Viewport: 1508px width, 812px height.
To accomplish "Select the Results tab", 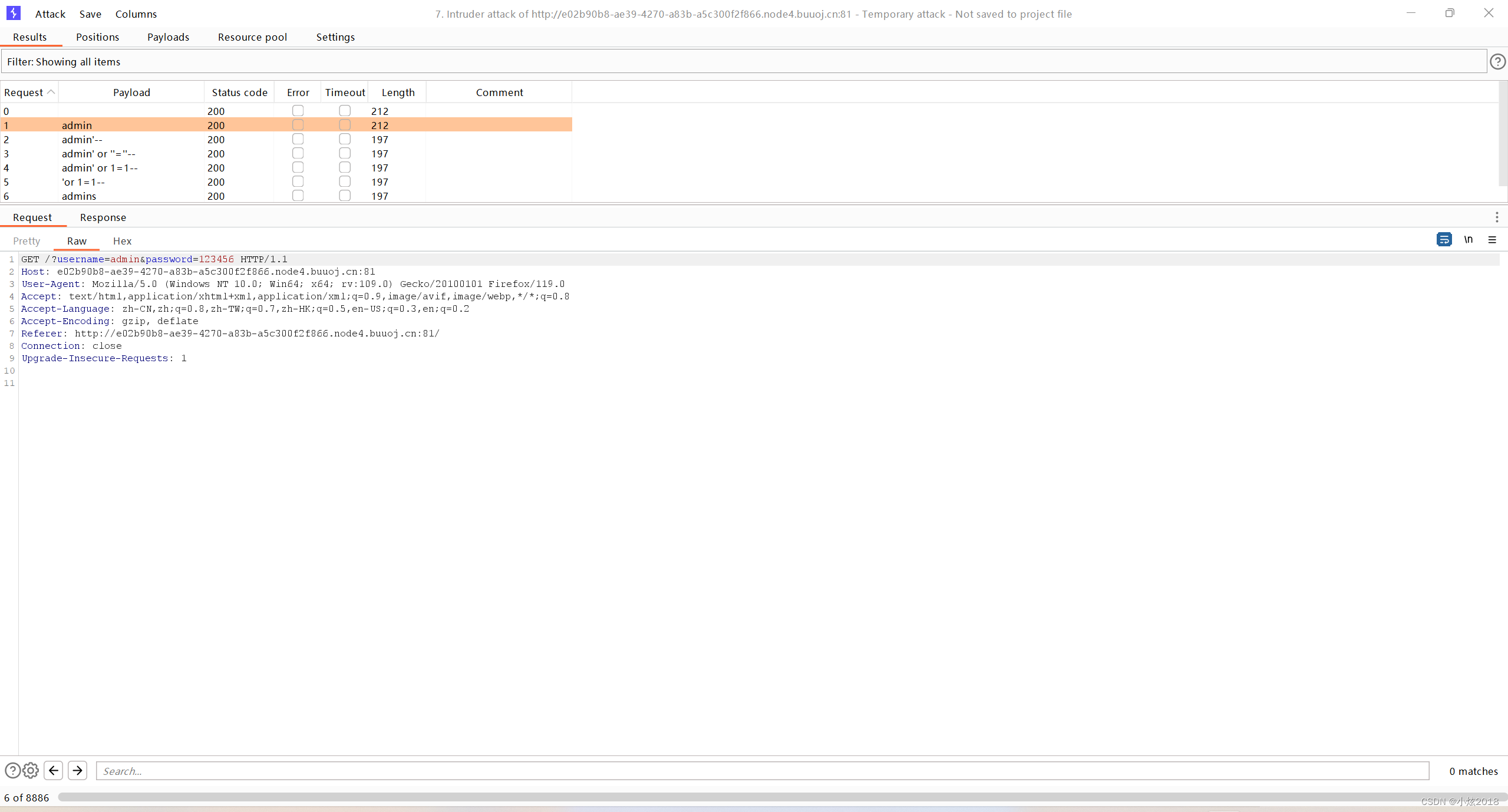I will [29, 37].
